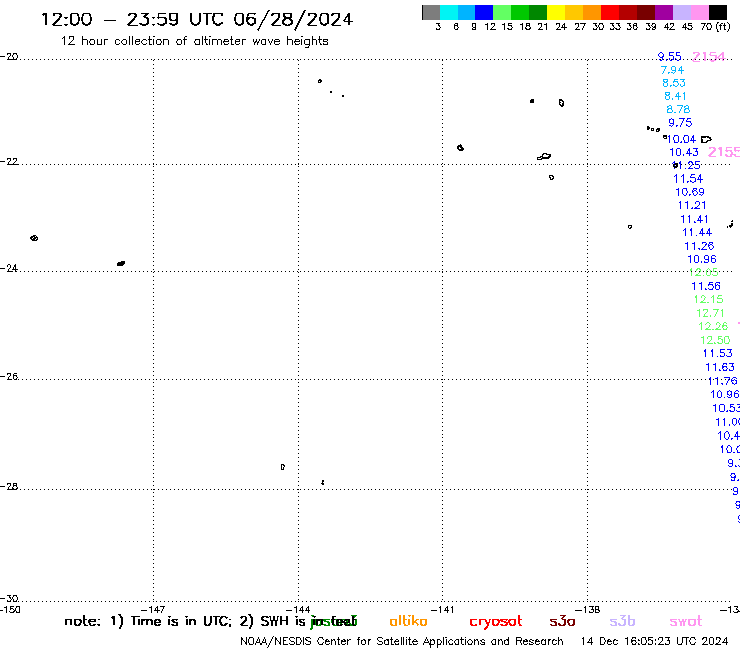
Task: Click the latitude axis label -26
Action: click(9, 377)
